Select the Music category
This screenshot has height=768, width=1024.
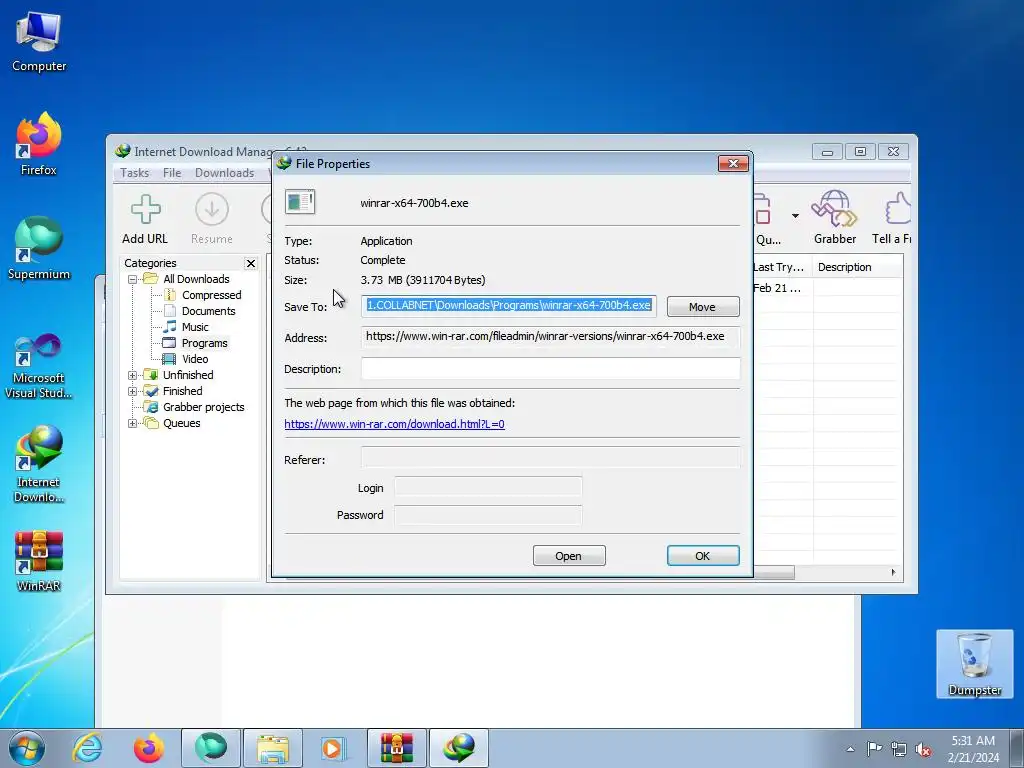(x=195, y=327)
